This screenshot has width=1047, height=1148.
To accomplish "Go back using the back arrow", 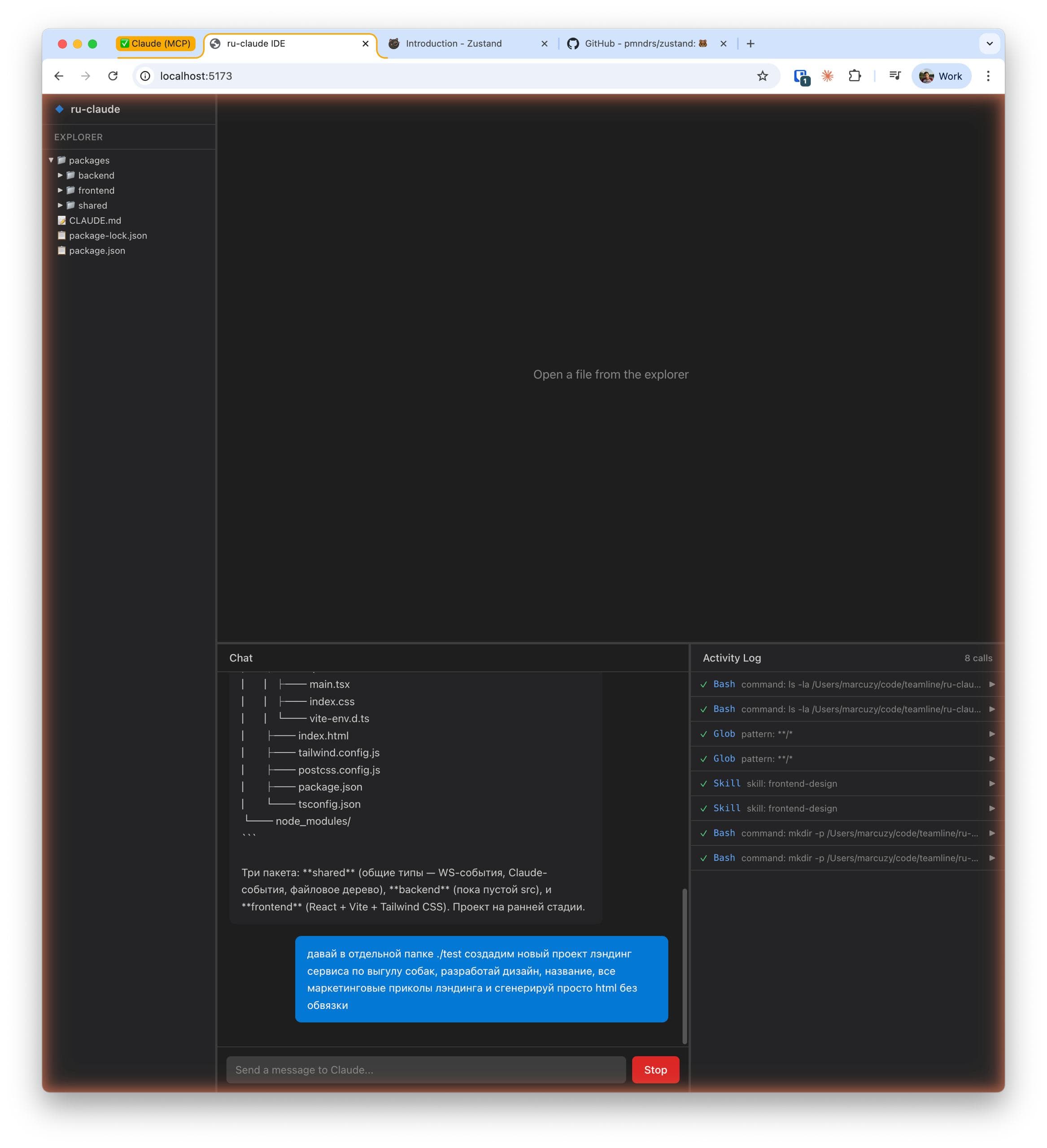I will 59,76.
